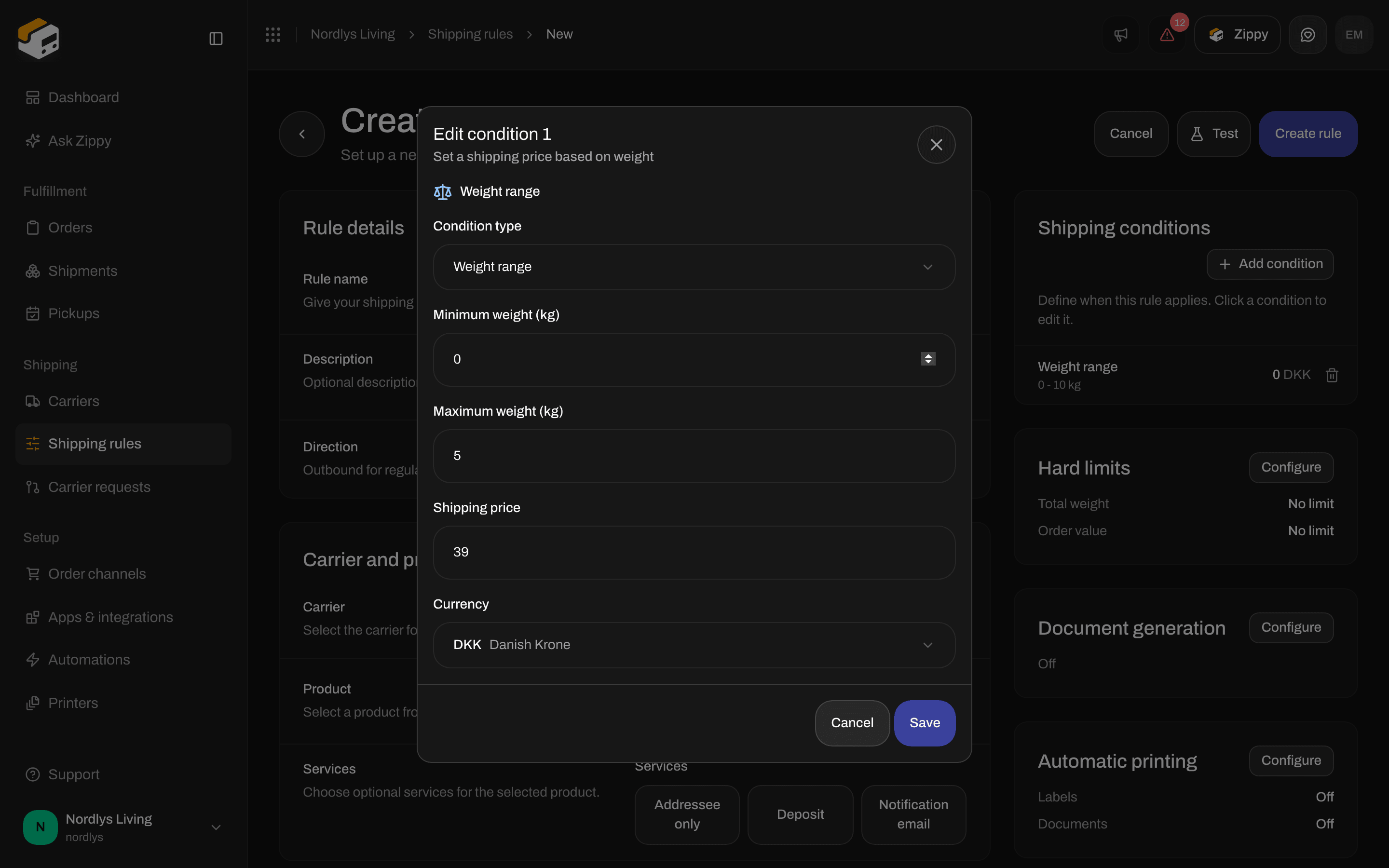Image resolution: width=1389 pixels, height=868 pixels.
Task: Open the Condition type dropdown
Action: [694, 267]
